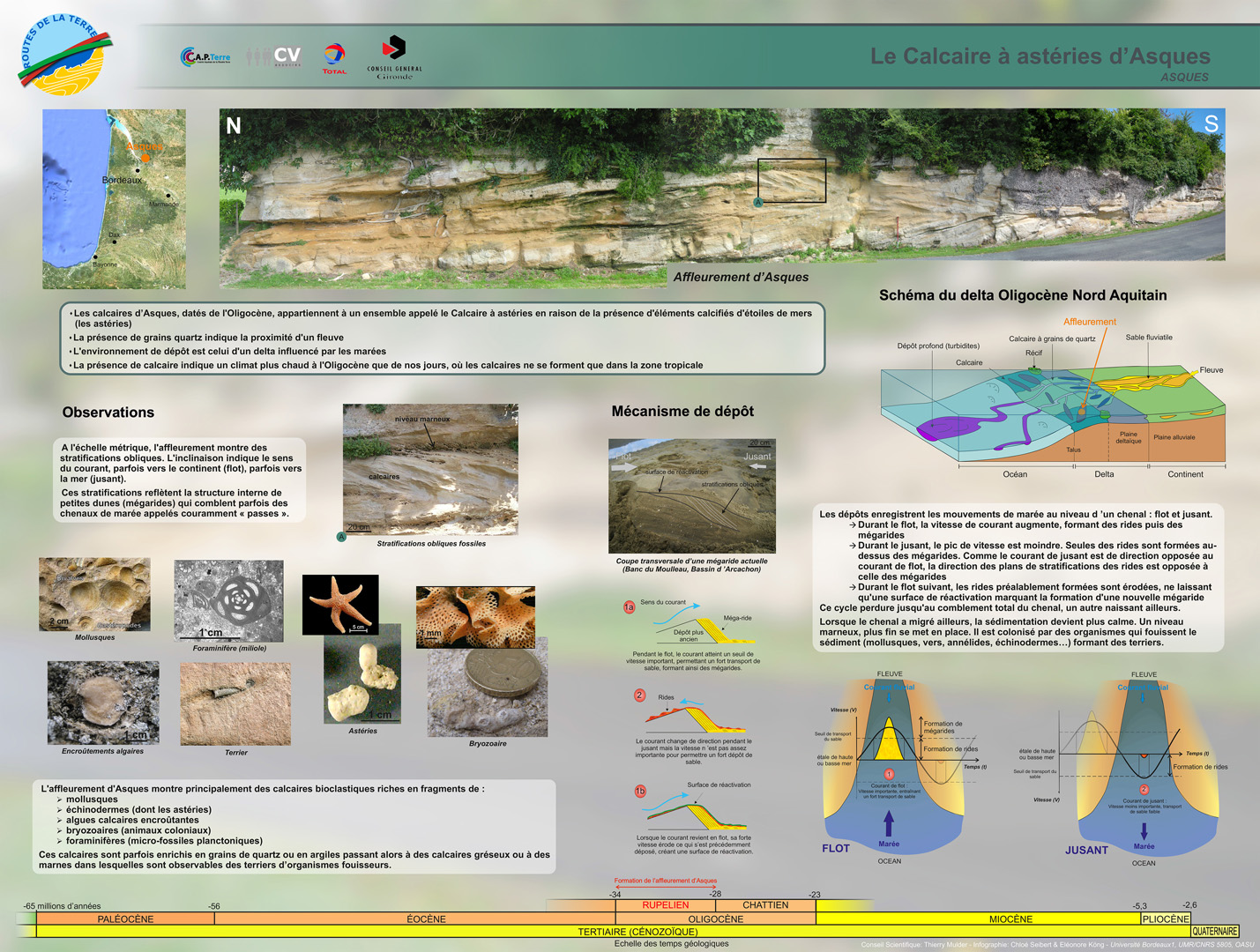Click the blue JUSANT label

(1086, 851)
